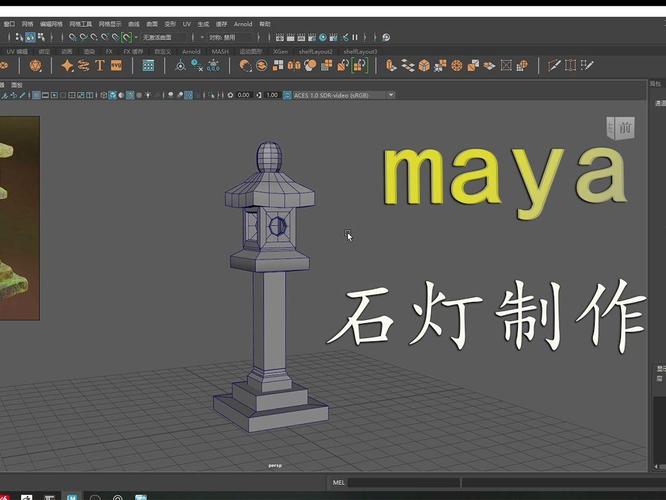The height and width of the screenshot is (500, 666).
Task: Click the stone lantern reference image
Action: point(20,218)
